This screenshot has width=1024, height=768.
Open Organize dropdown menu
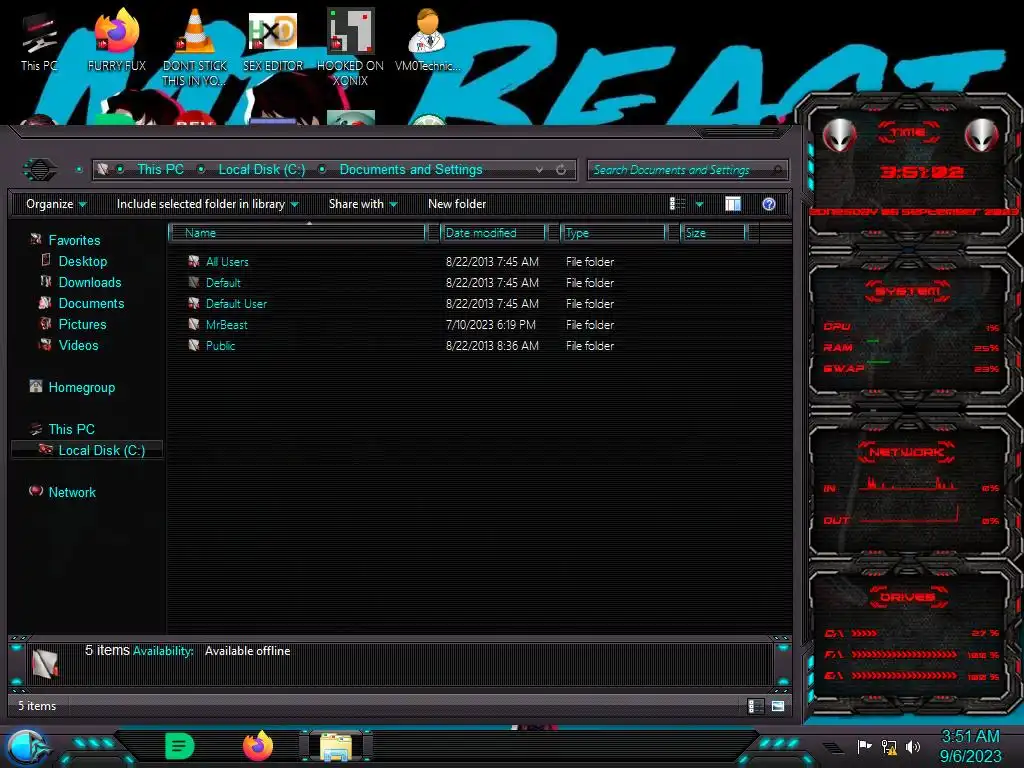coord(56,204)
